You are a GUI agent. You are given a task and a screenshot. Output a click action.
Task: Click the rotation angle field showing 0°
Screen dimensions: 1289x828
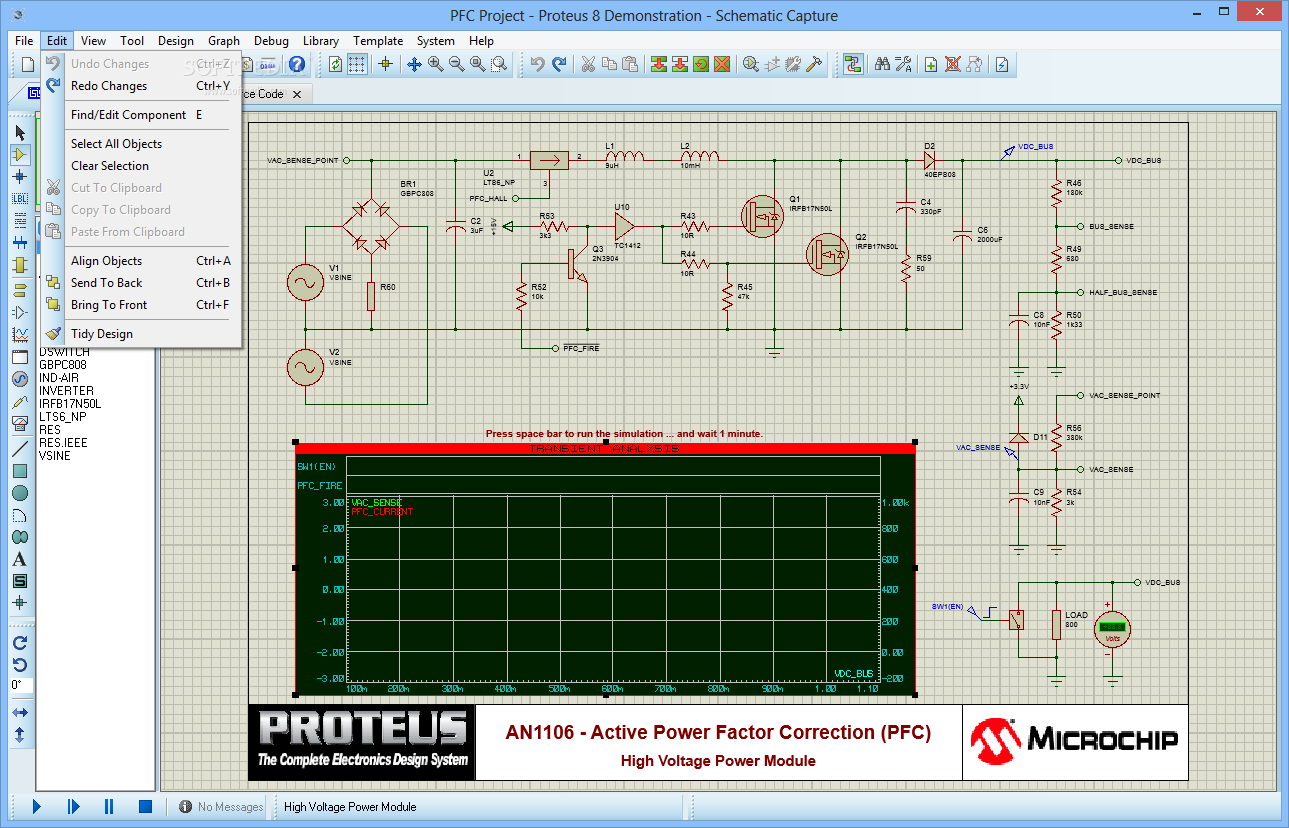pos(20,686)
